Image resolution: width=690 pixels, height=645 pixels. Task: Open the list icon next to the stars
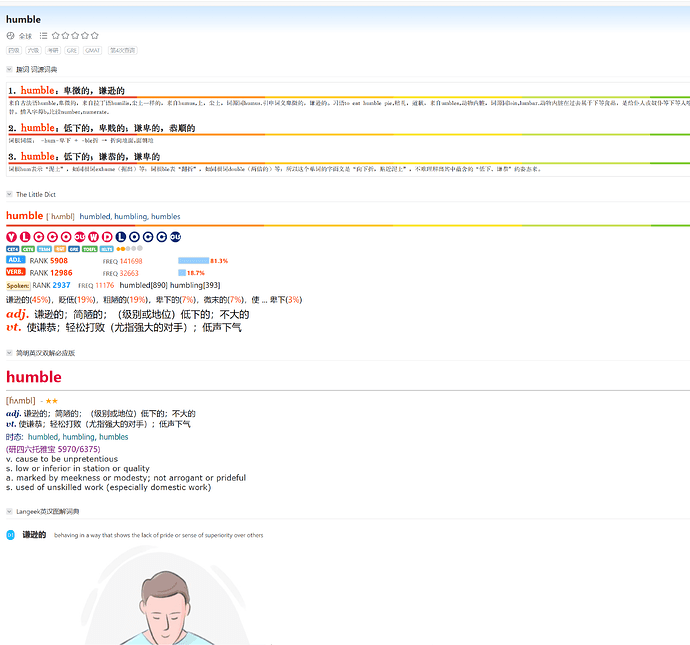[x=43, y=36]
